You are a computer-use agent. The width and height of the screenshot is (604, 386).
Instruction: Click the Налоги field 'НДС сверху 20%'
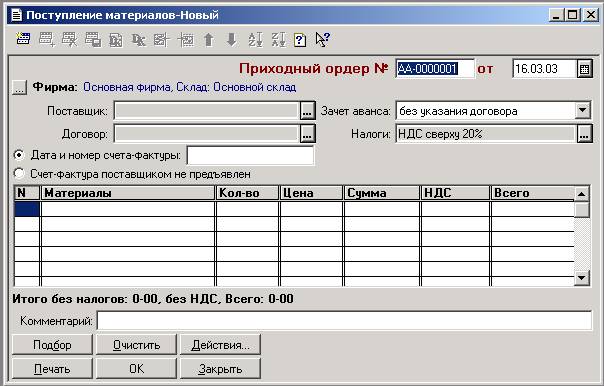point(486,134)
